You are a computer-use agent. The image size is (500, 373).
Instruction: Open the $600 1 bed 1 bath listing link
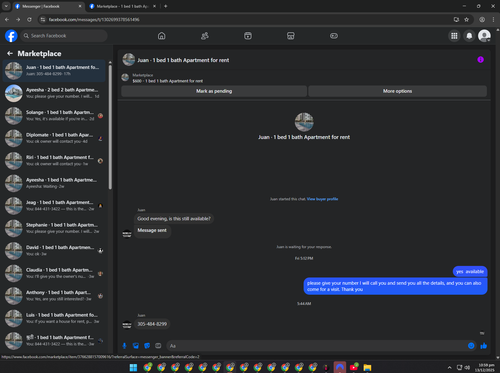[x=168, y=81]
